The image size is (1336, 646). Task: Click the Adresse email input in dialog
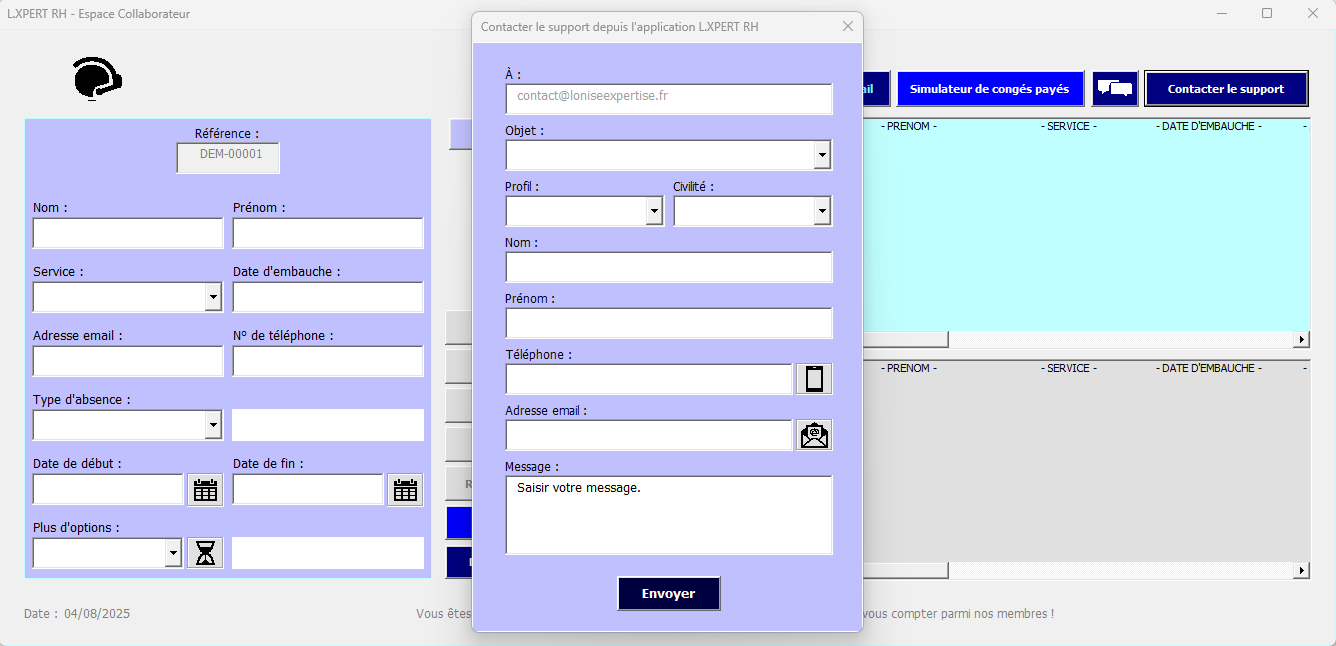point(649,435)
